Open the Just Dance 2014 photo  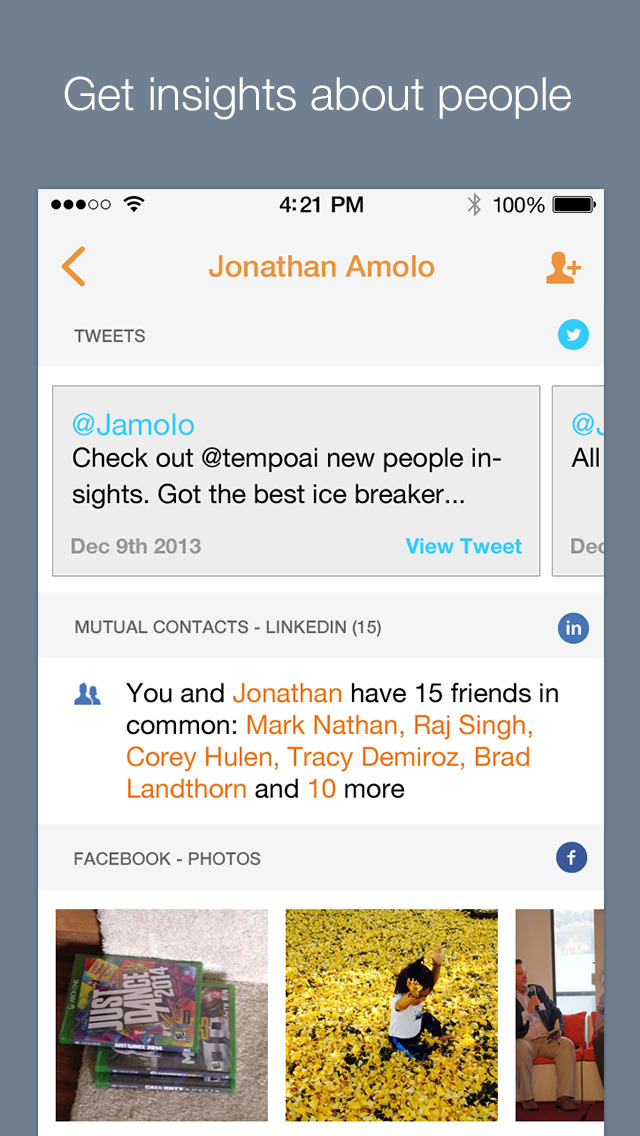(162, 1015)
